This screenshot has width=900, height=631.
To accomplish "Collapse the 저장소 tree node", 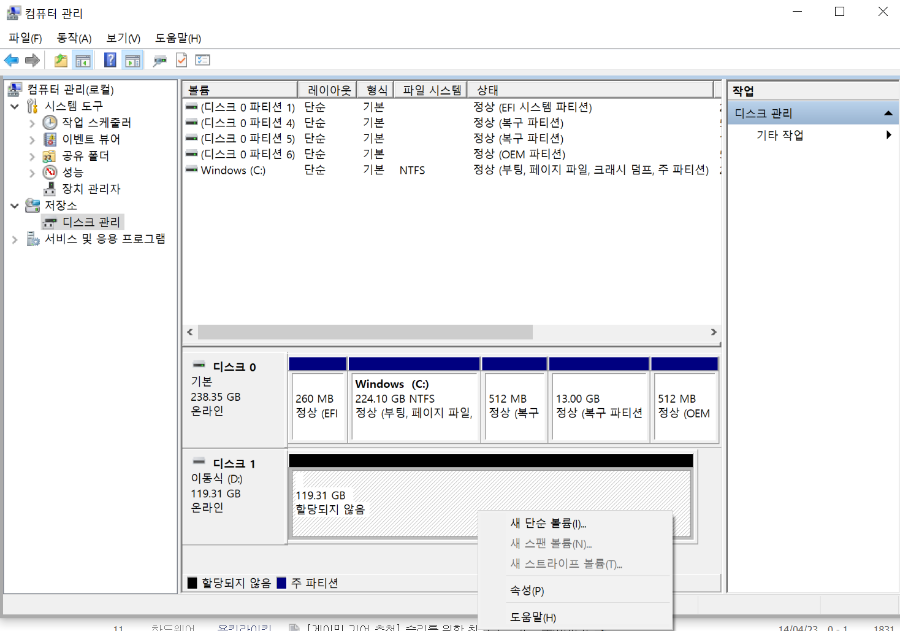I will [x=14, y=205].
